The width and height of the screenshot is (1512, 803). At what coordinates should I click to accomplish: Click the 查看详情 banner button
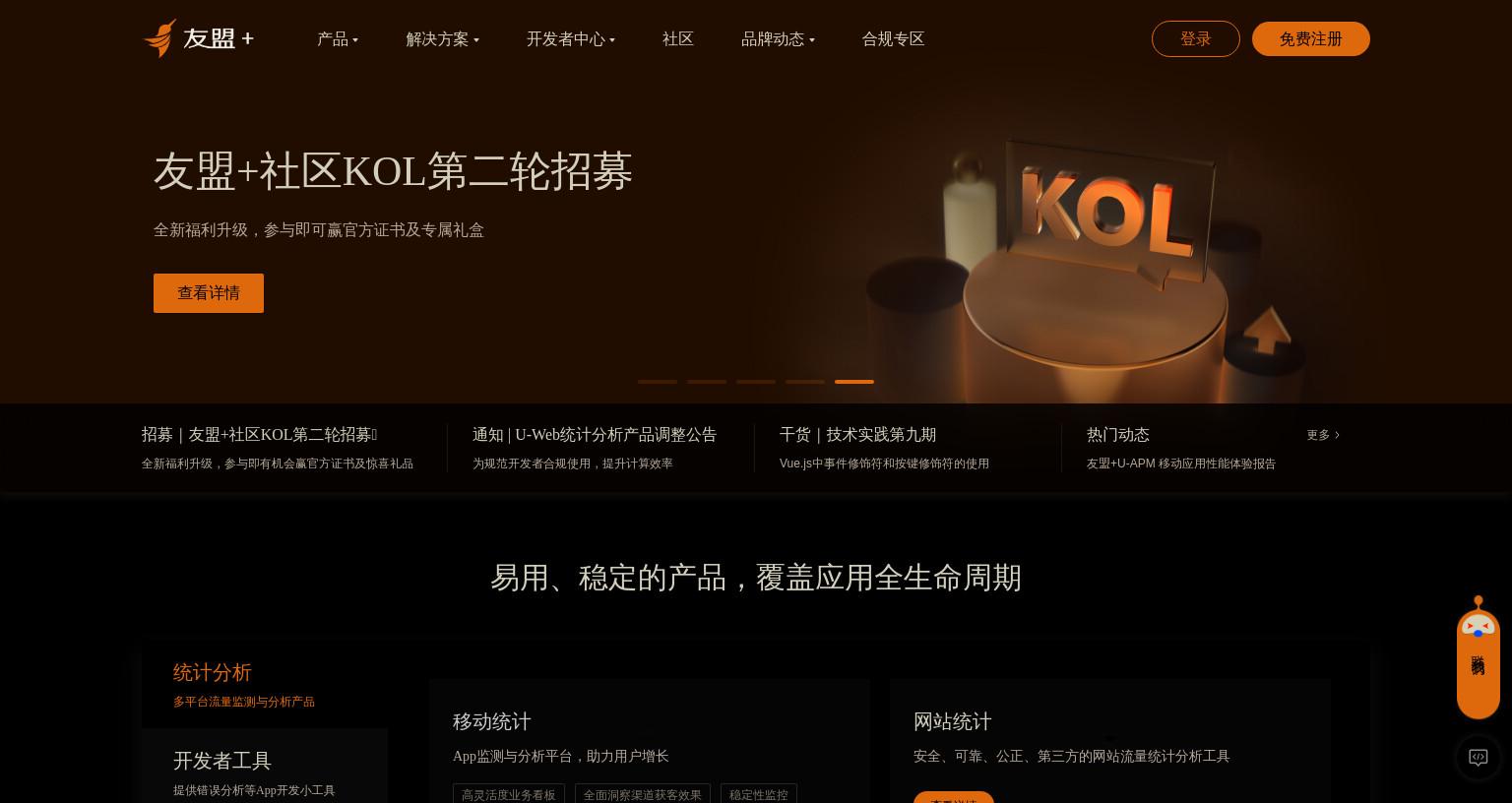[209, 293]
